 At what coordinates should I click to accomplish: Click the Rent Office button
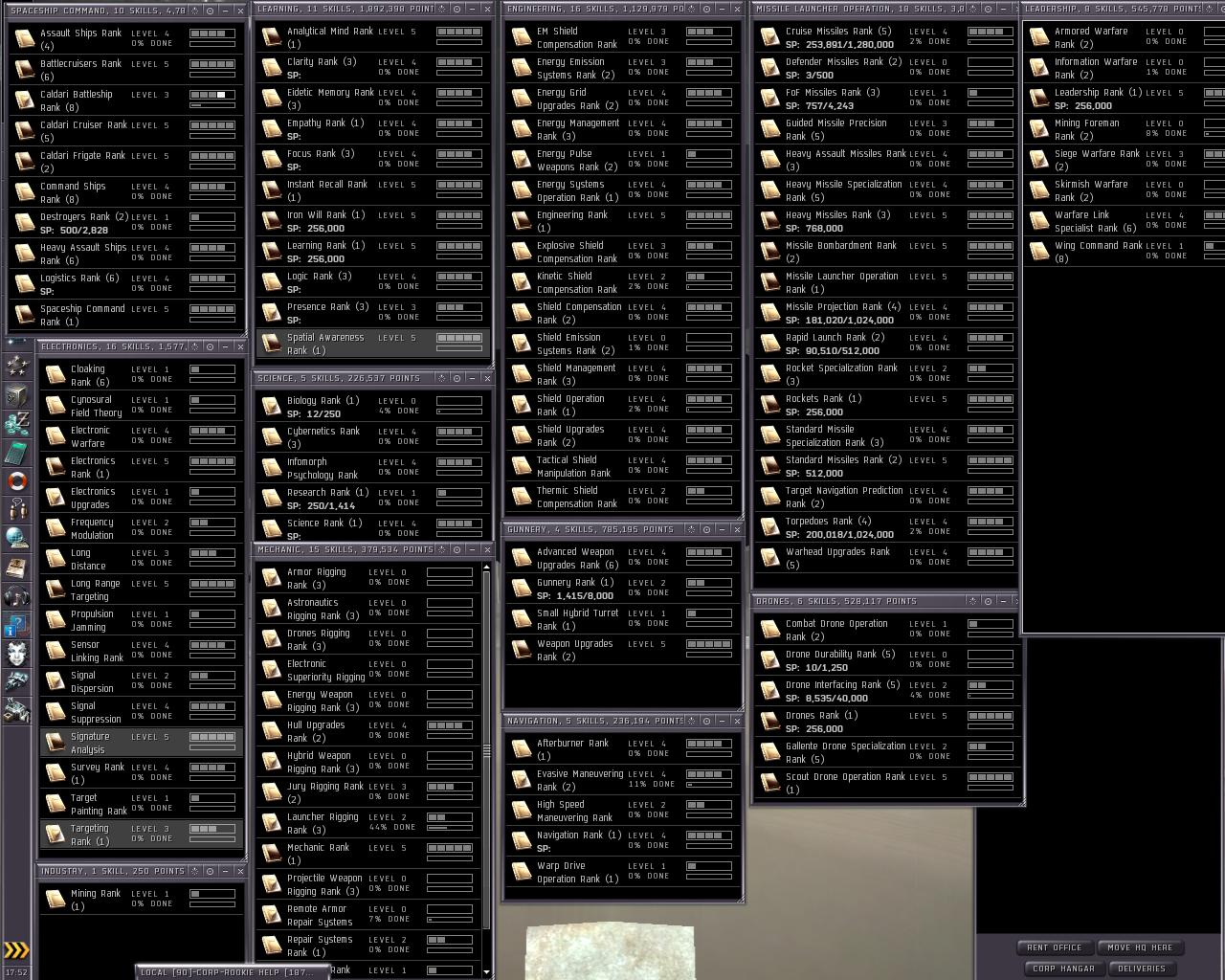pos(1054,947)
